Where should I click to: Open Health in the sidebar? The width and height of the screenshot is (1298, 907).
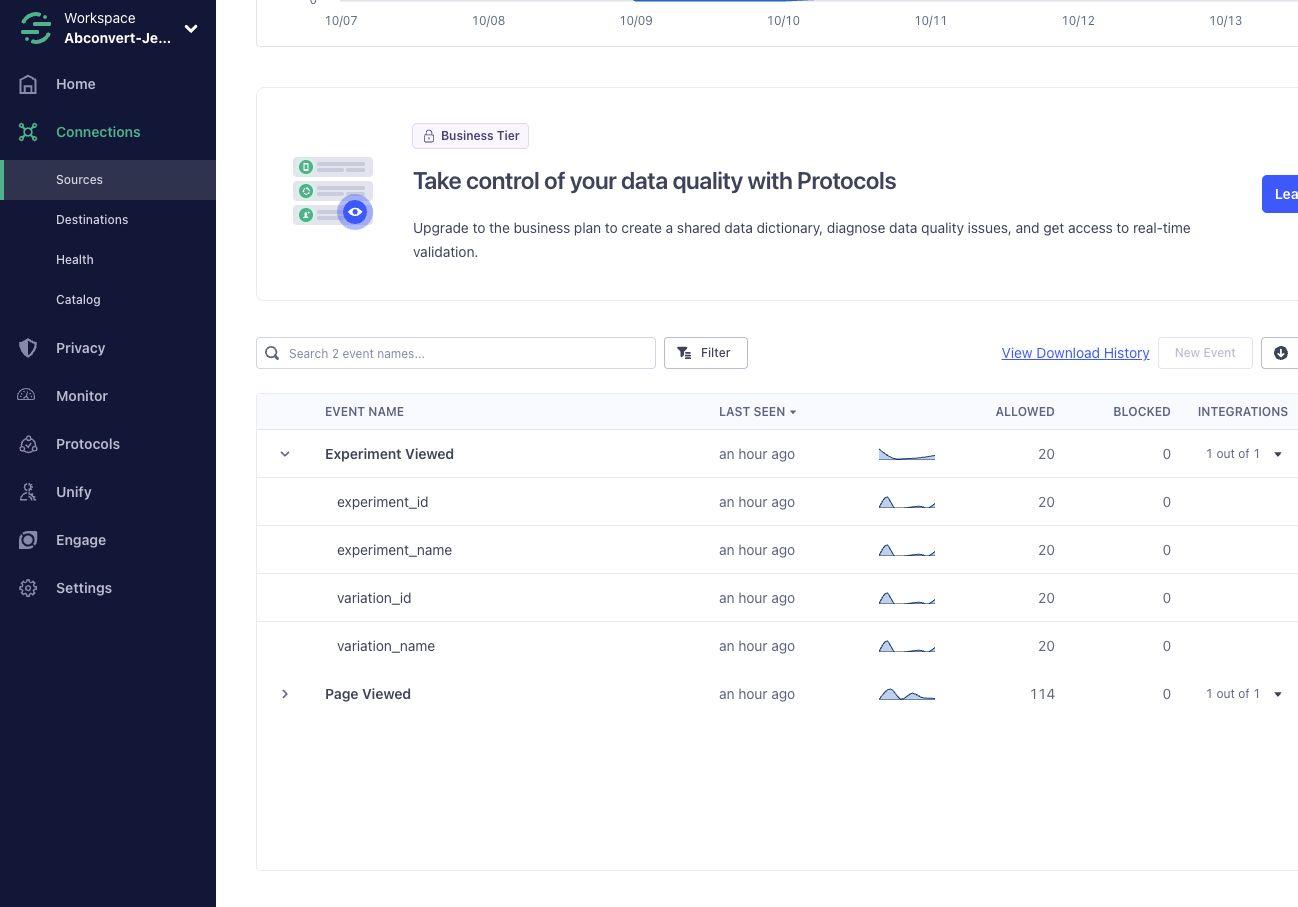pyautogui.click(x=108, y=260)
